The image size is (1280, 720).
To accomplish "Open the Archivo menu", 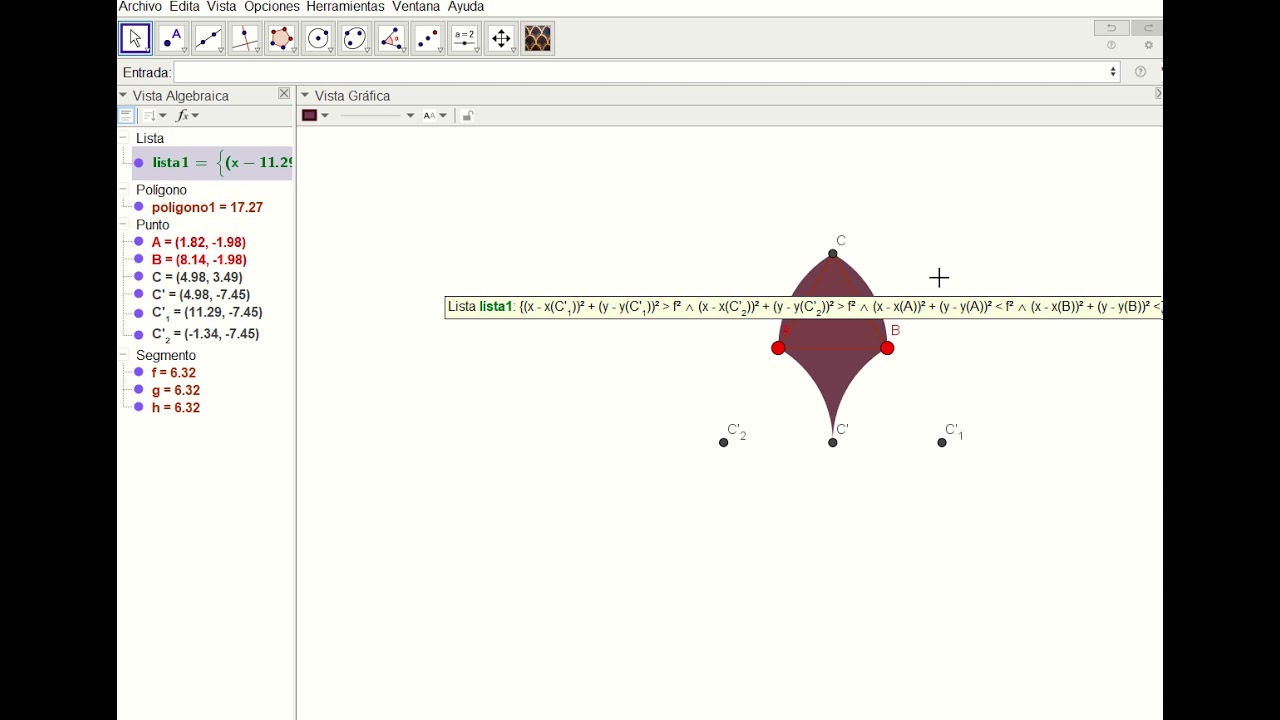I will [140, 7].
